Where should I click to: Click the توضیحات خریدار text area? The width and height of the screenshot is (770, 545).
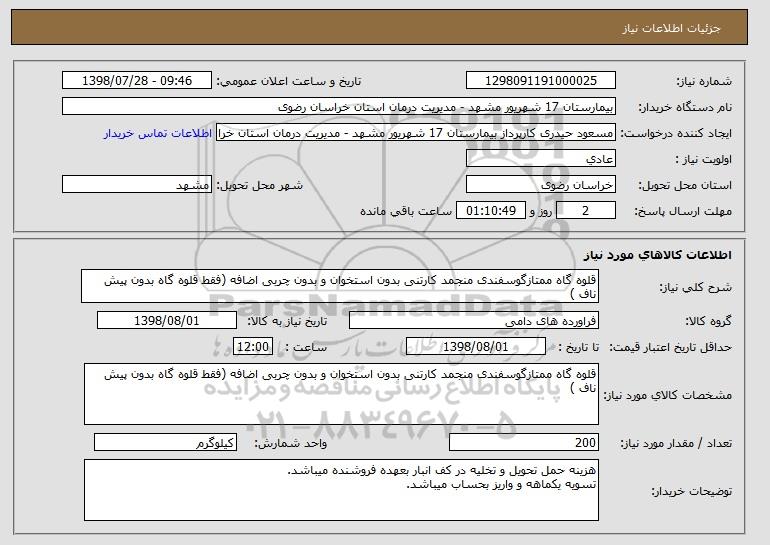[341, 490]
